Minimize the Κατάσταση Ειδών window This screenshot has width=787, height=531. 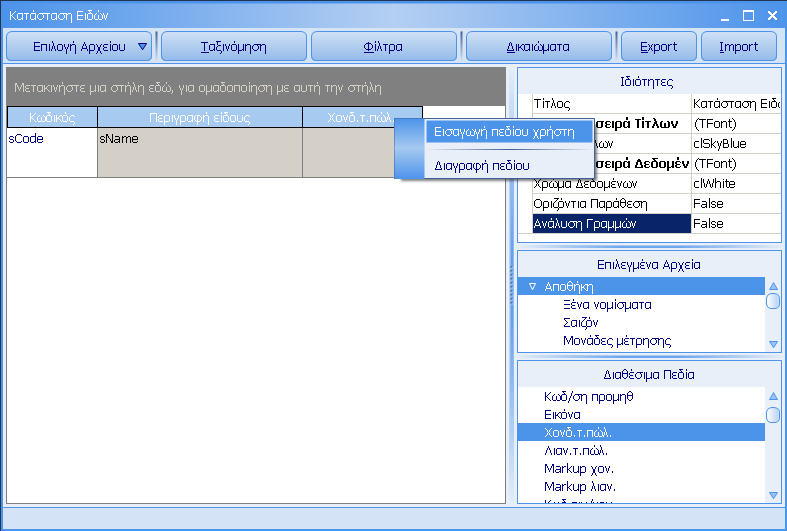pyautogui.click(x=724, y=16)
